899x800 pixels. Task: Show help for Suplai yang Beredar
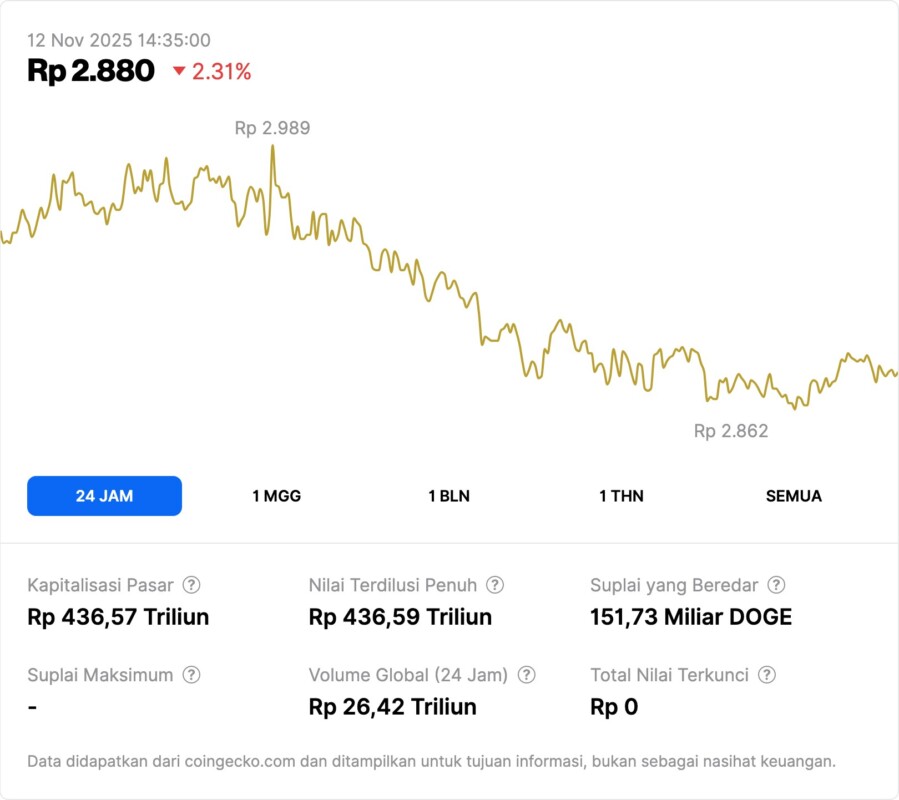coord(776,585)
